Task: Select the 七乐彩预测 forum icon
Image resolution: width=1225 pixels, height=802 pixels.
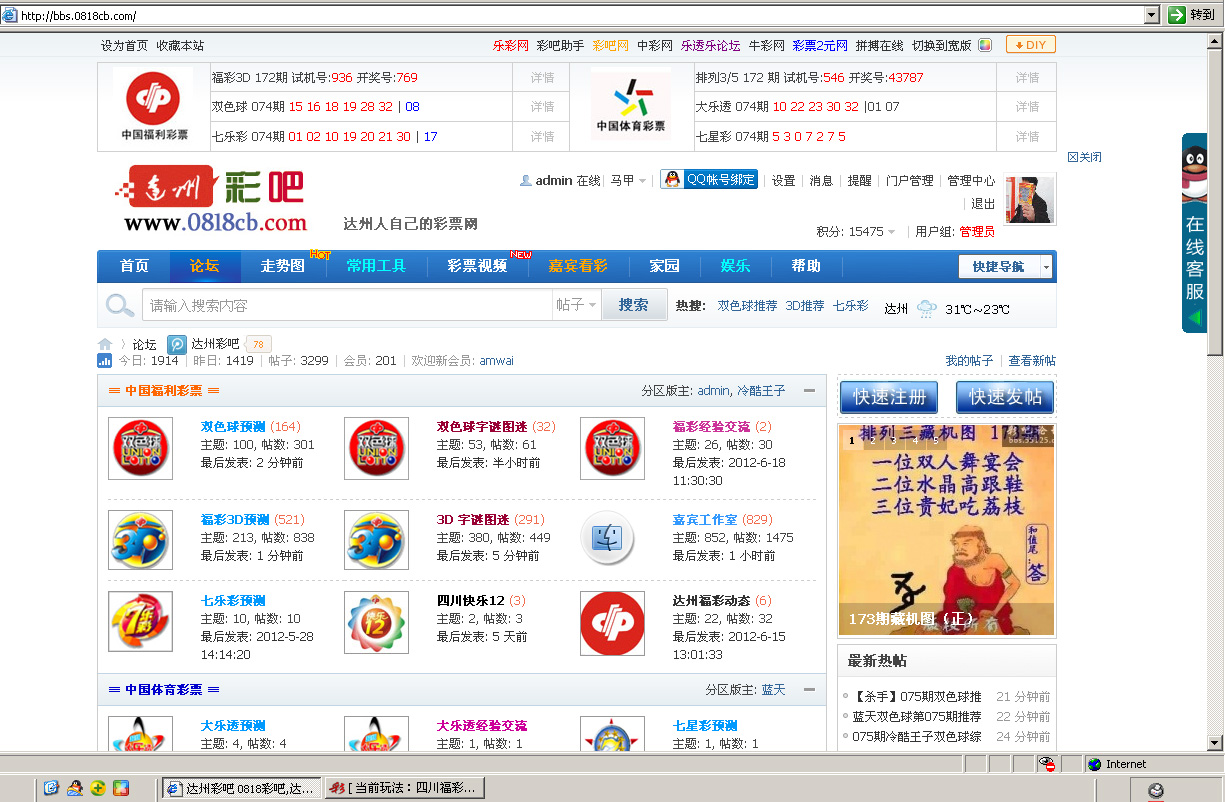Action: [x=140, y=621]
